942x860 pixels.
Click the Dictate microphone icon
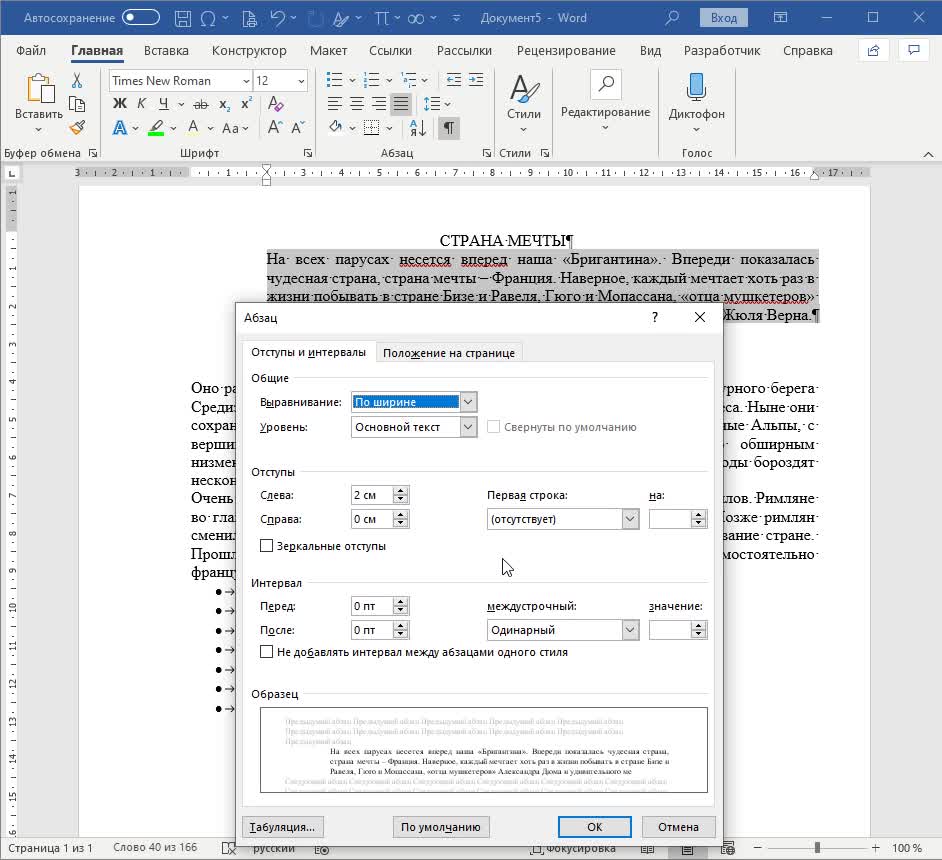click(696, 86)
